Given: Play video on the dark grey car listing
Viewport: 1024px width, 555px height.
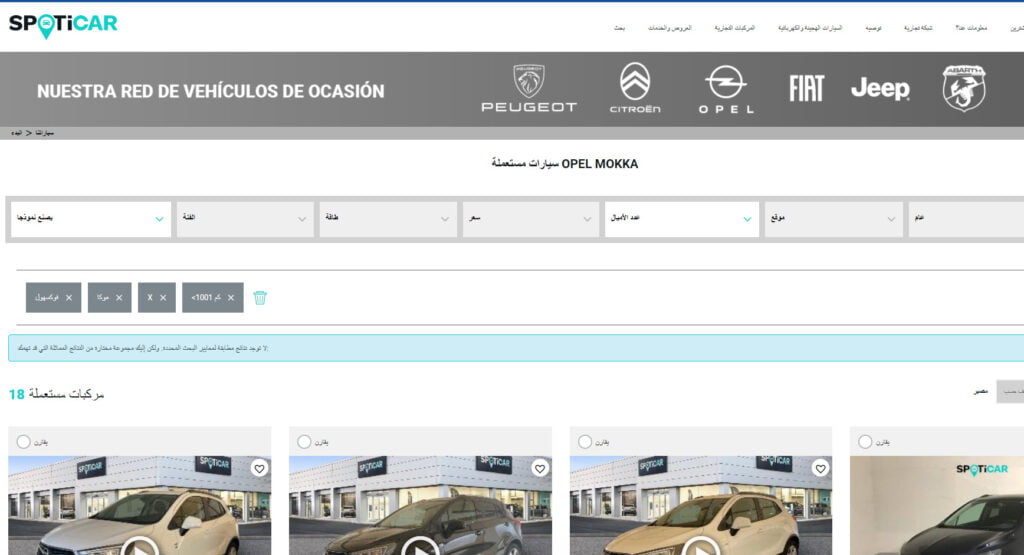Looking at the screenshot, I should point(420,546).
